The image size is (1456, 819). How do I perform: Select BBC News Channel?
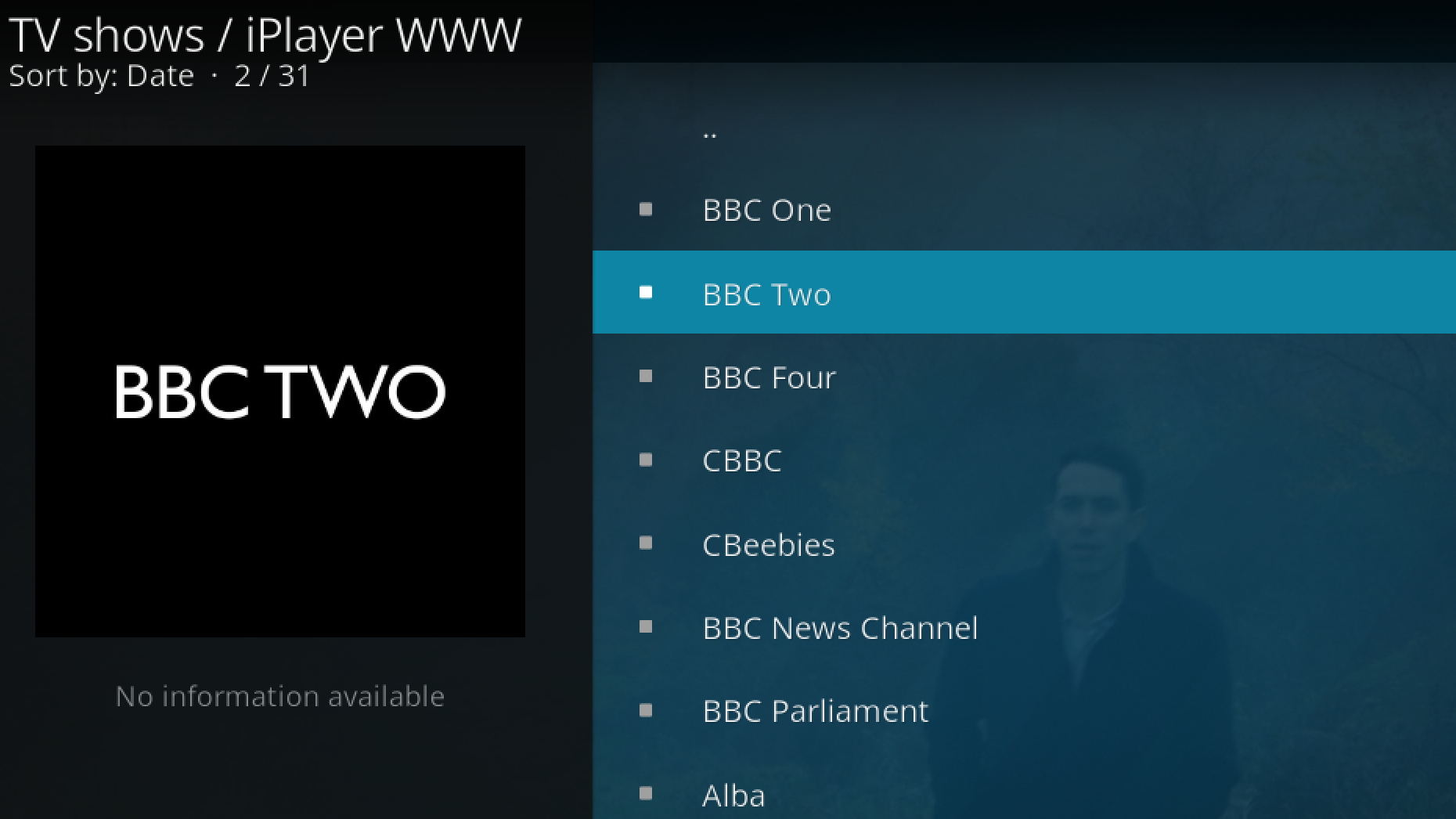click(1024, 626)
